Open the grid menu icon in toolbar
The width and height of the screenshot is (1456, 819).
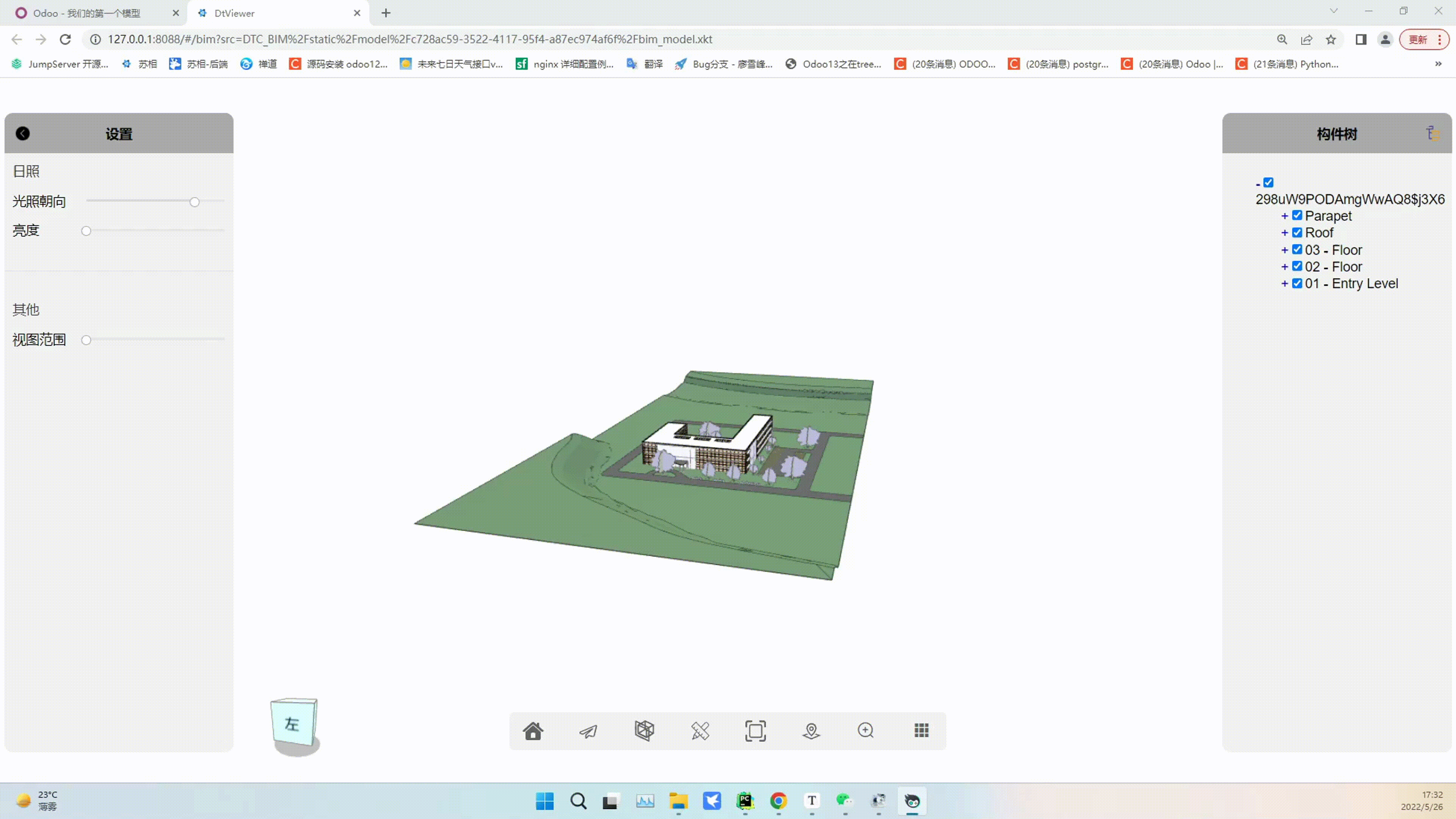(921, 730)
